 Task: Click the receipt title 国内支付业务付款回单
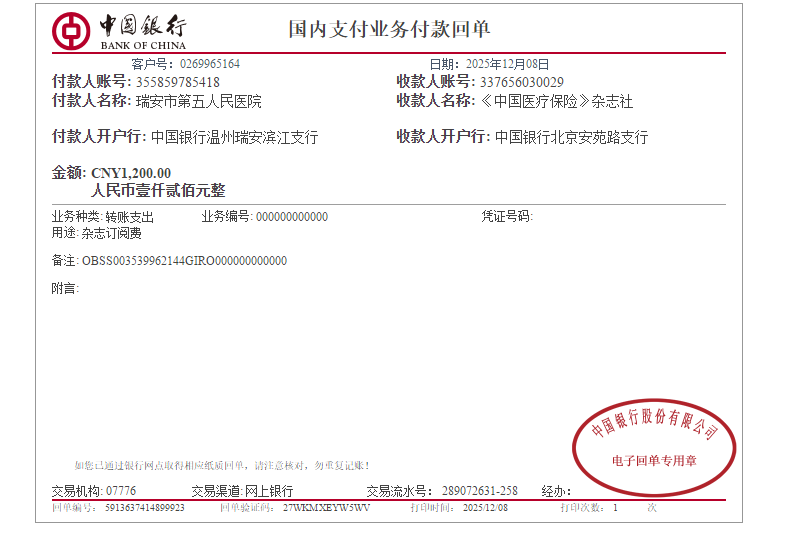click(390, 29)
